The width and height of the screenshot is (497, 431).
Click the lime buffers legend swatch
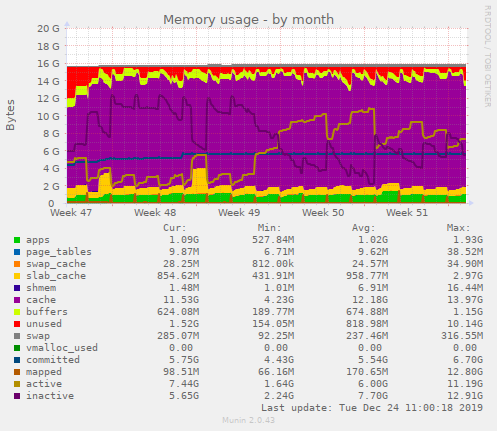[17, 312]
